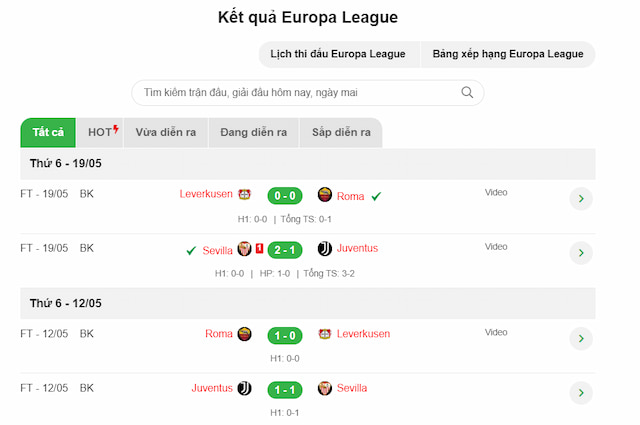Click the Roma crest in the 12/05 match

click(x=244, y=334)
